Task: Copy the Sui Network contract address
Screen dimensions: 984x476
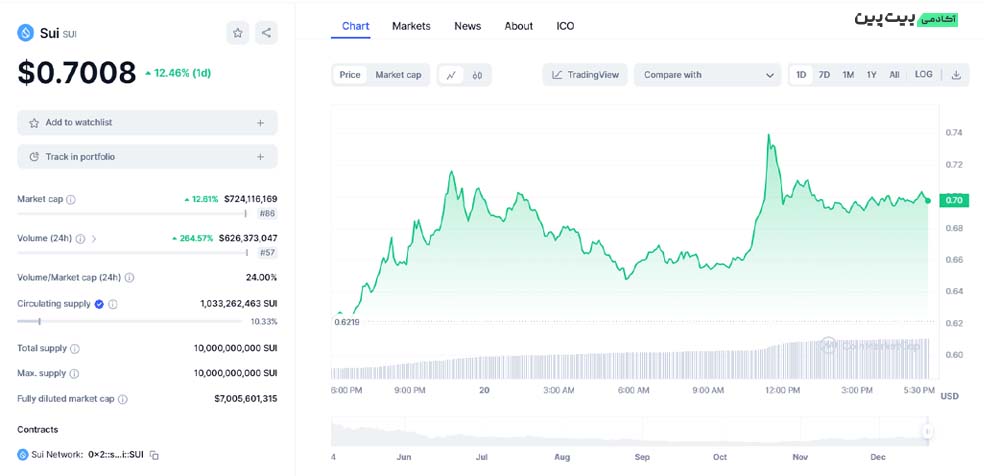Action: (155, 455)
